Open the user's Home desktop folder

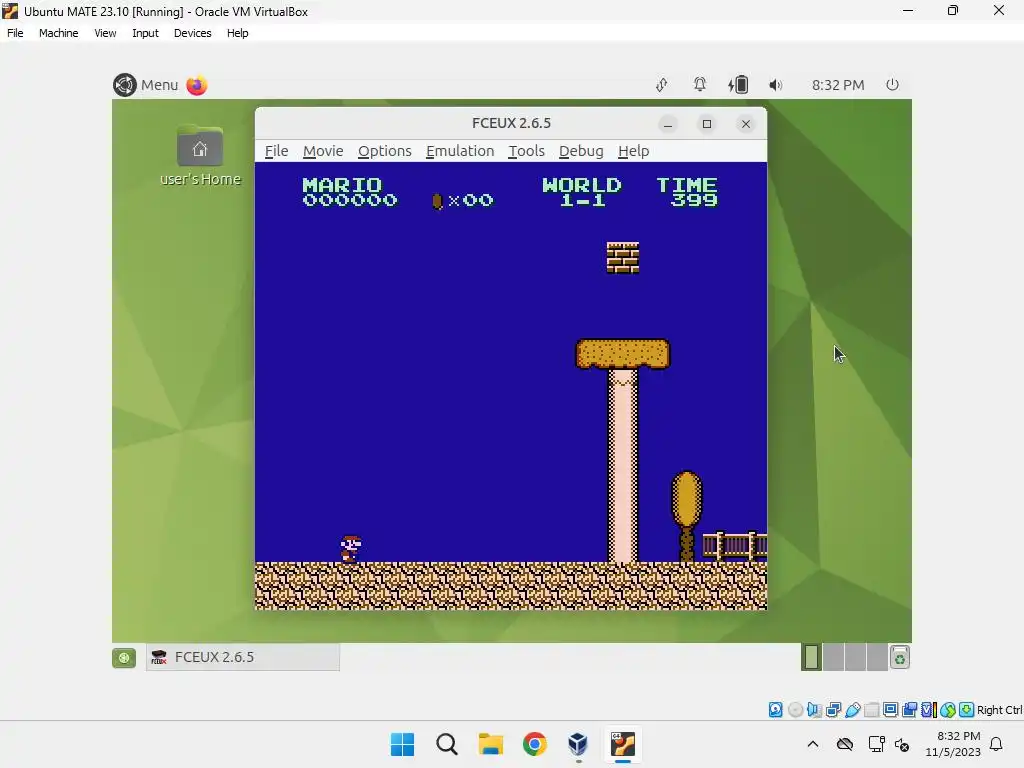[x=200, y=155]
